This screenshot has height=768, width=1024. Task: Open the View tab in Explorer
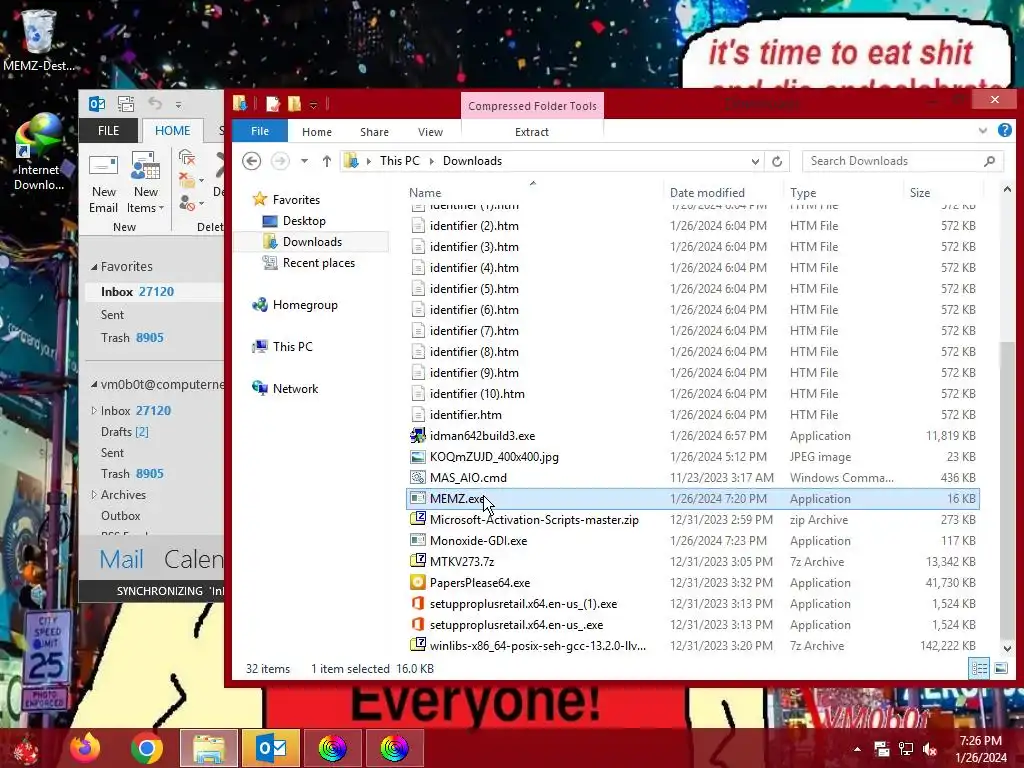click(x=430, y=132)
